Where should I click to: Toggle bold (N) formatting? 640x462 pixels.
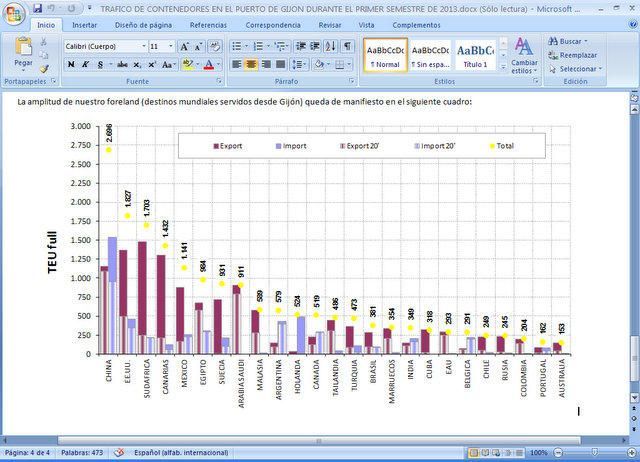tap(71, 64)
